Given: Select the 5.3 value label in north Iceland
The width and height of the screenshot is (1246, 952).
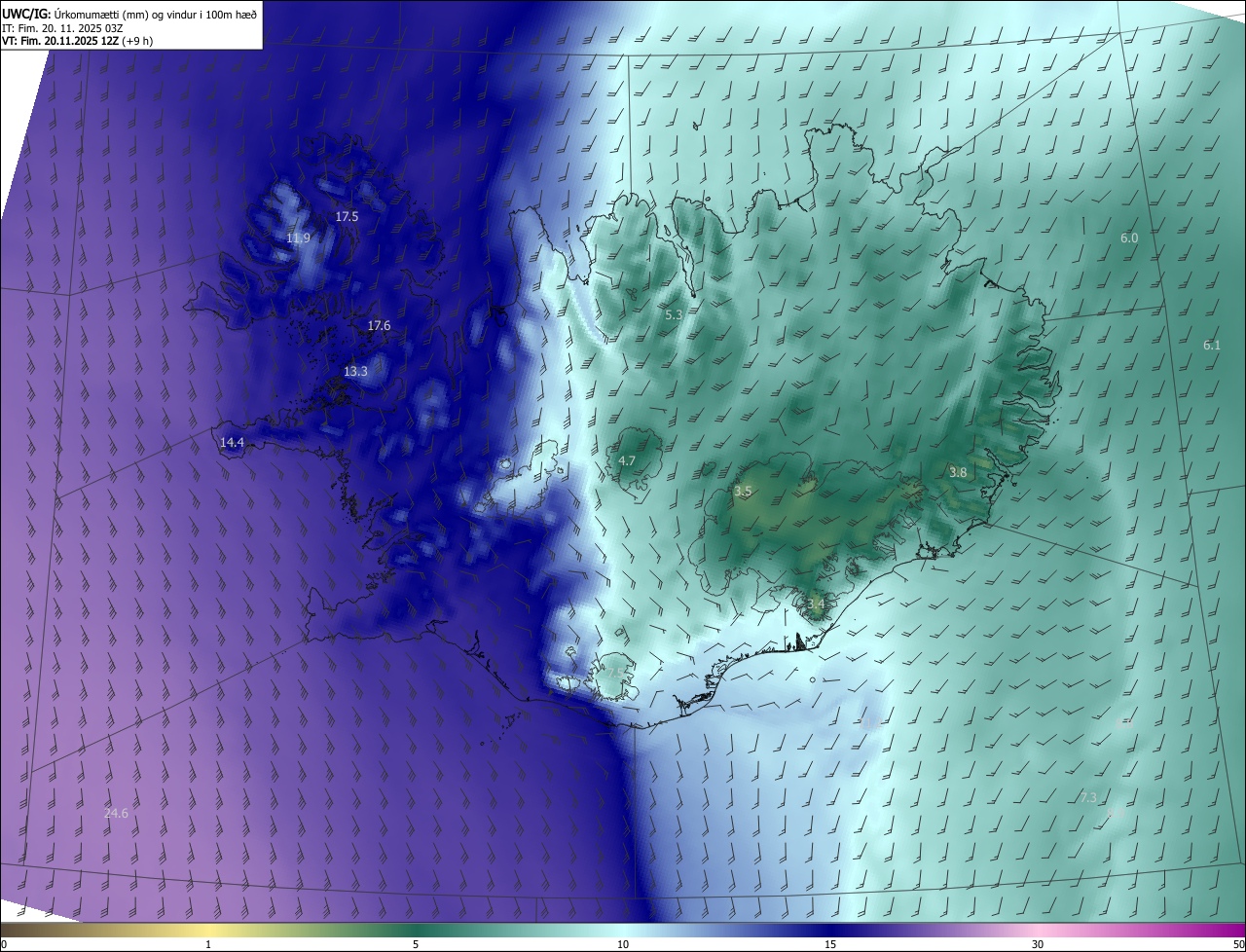Looking at the screenshot, I should click(674, 315).
